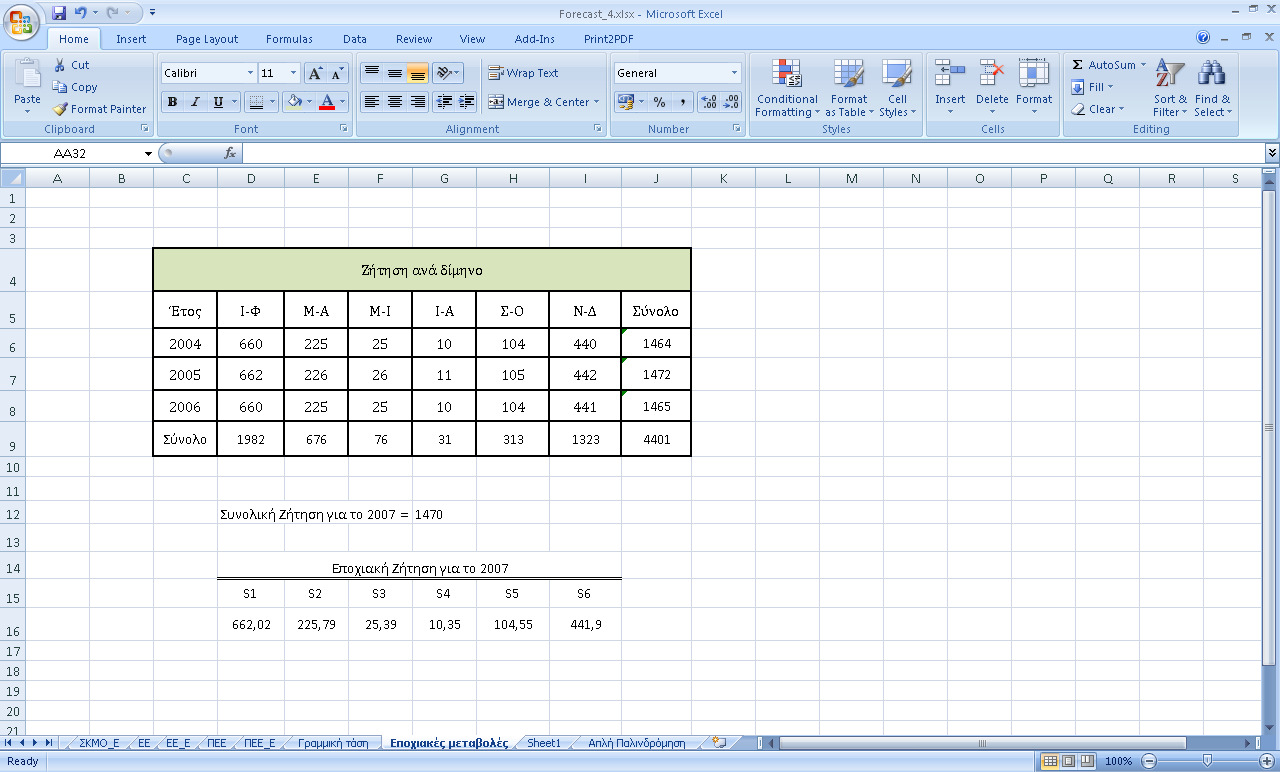Image resolution: width=1281 pixels, height=772 pixels.
Task: Insert a new worksheet tab
Action: pyautogui.click(x=719, y=743)
